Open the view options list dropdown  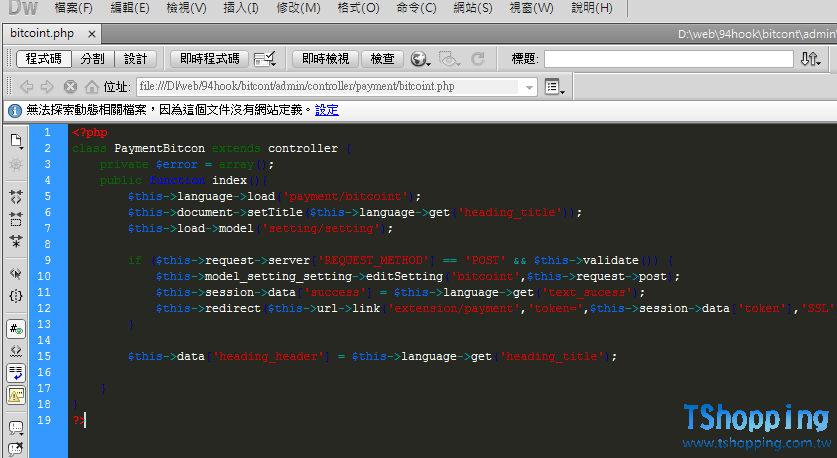coord(555,87)
